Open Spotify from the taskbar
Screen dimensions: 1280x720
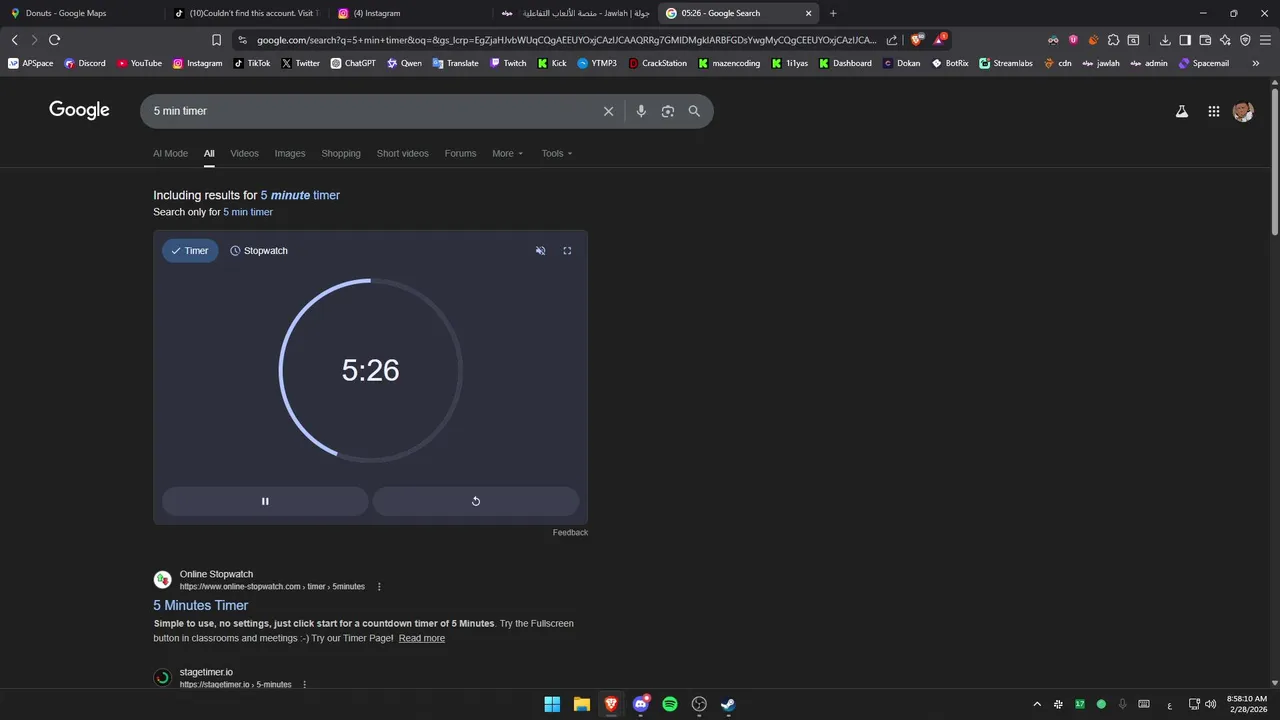click(x=670, y=704)
